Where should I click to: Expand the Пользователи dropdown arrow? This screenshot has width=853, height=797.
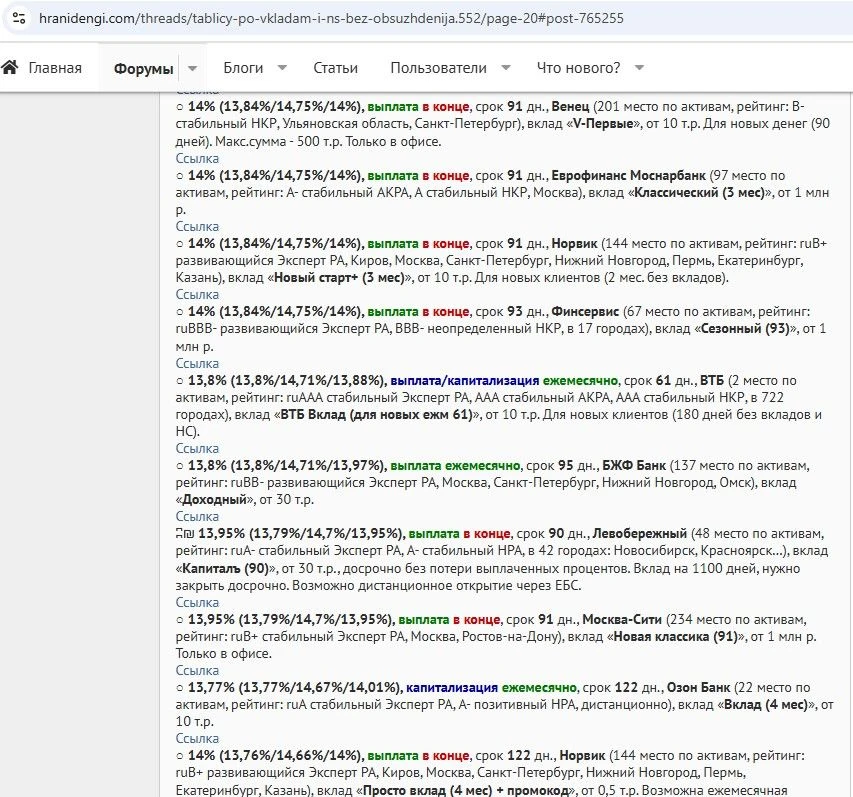[x=505, y=68]
